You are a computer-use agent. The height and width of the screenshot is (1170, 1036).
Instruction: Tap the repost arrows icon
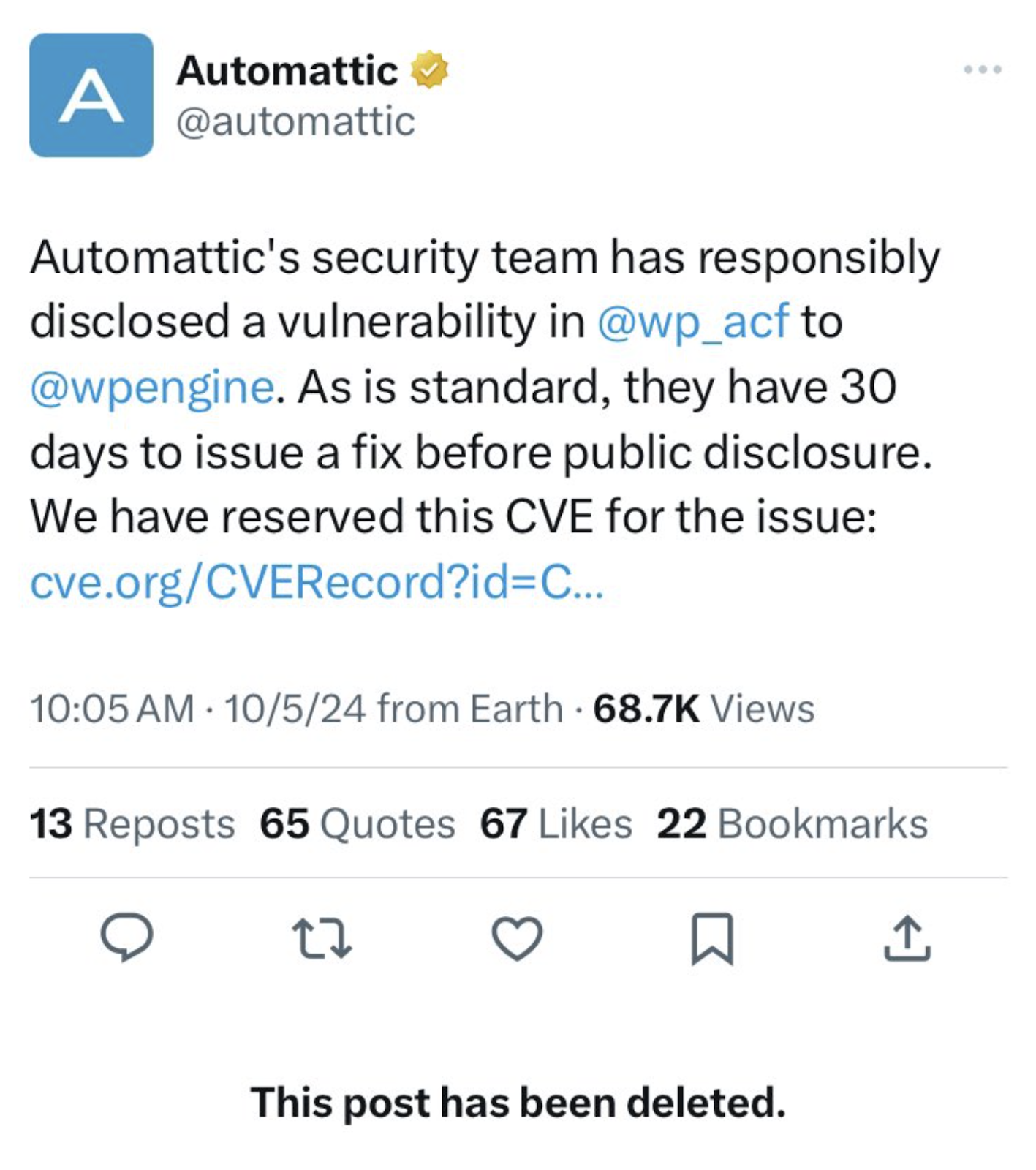tap(322, 939)
